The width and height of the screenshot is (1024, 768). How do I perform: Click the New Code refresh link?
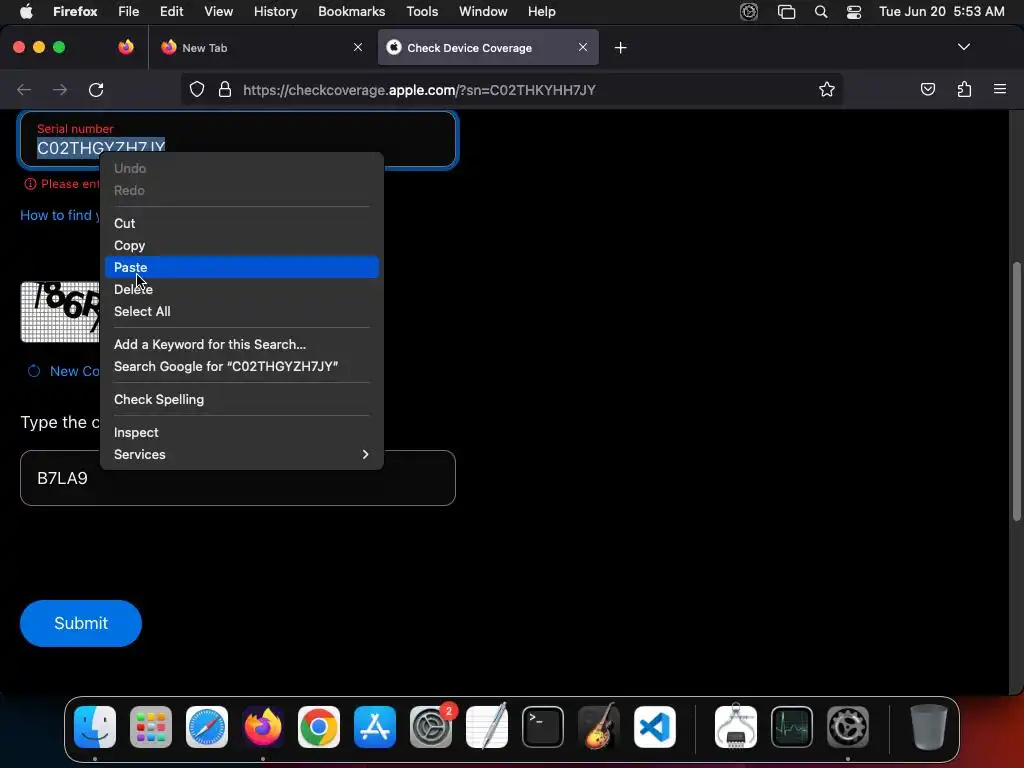coord(63,371)
